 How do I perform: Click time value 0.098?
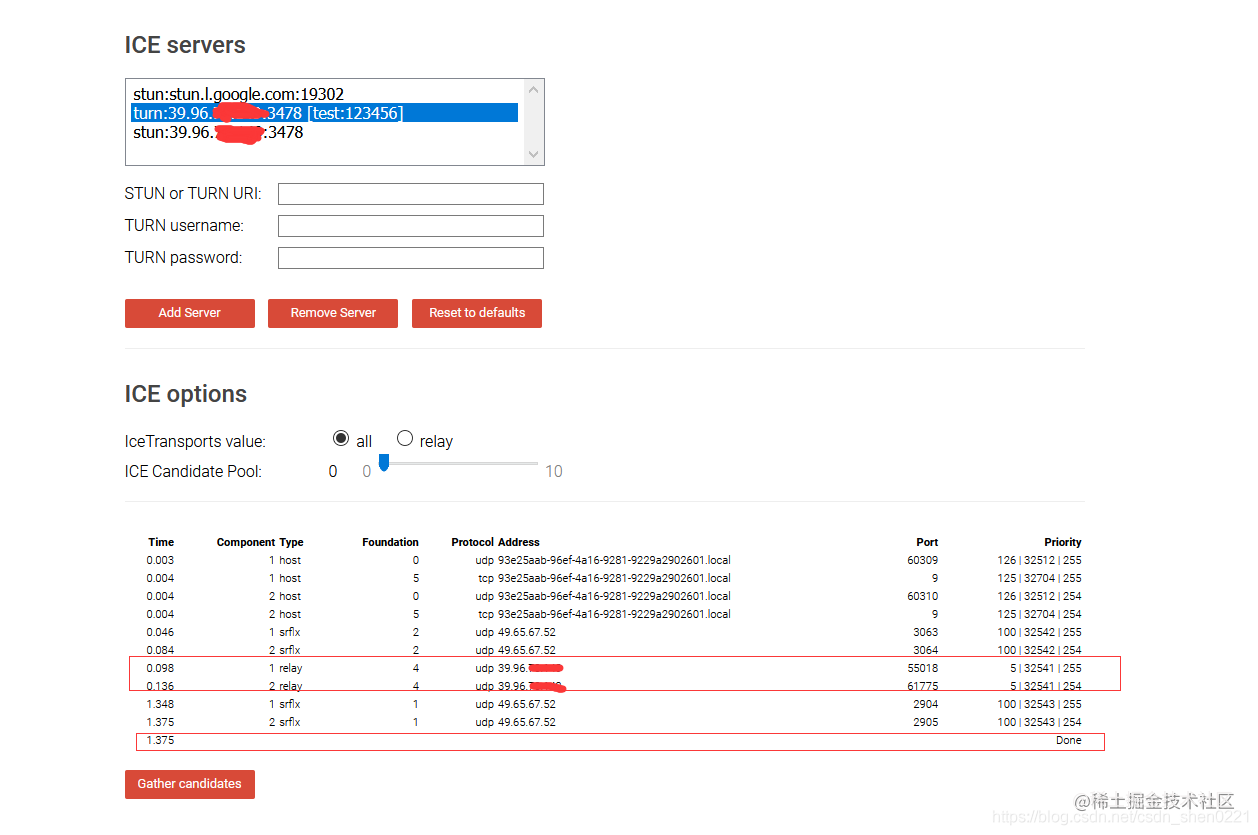coord(160,668)
